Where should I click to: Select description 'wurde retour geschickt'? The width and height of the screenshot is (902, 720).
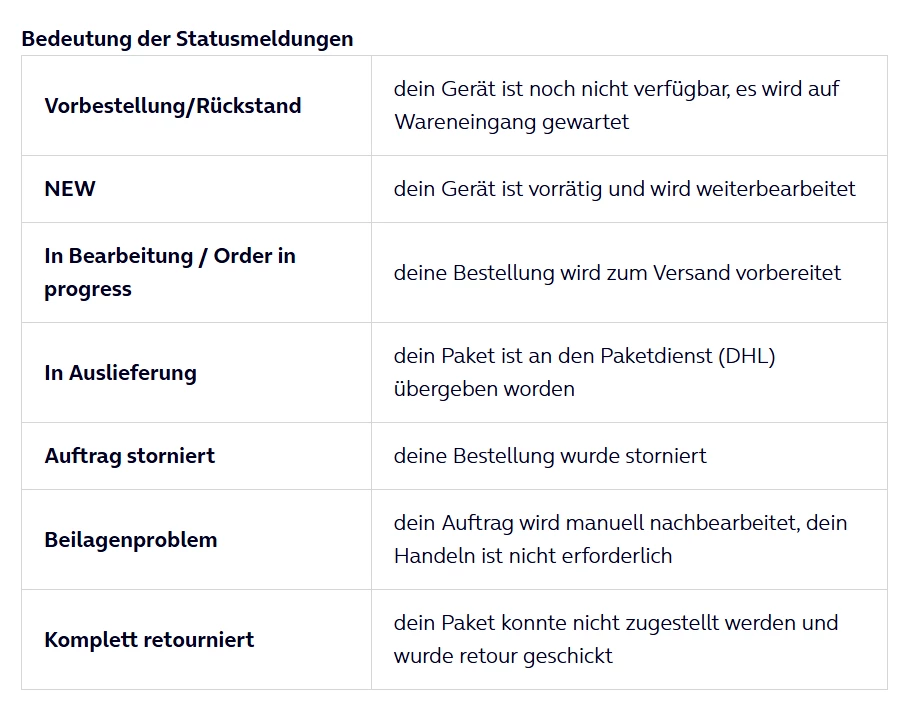(503, 656)
